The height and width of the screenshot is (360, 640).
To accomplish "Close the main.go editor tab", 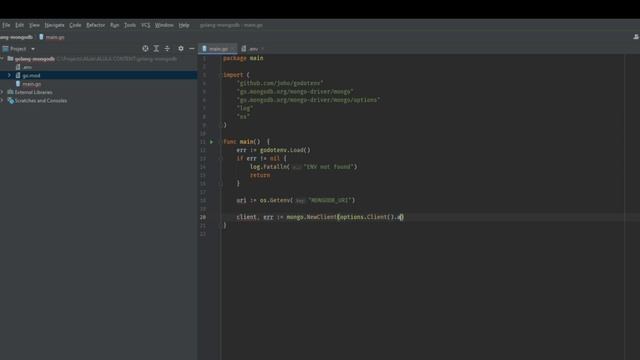I will (x=233, y=49).
